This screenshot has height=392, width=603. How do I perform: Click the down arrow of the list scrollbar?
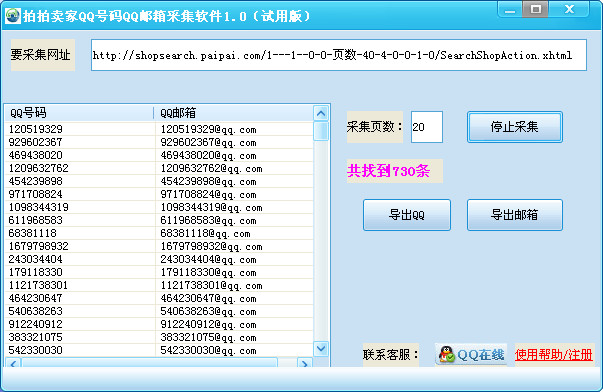tap(321, 349)
